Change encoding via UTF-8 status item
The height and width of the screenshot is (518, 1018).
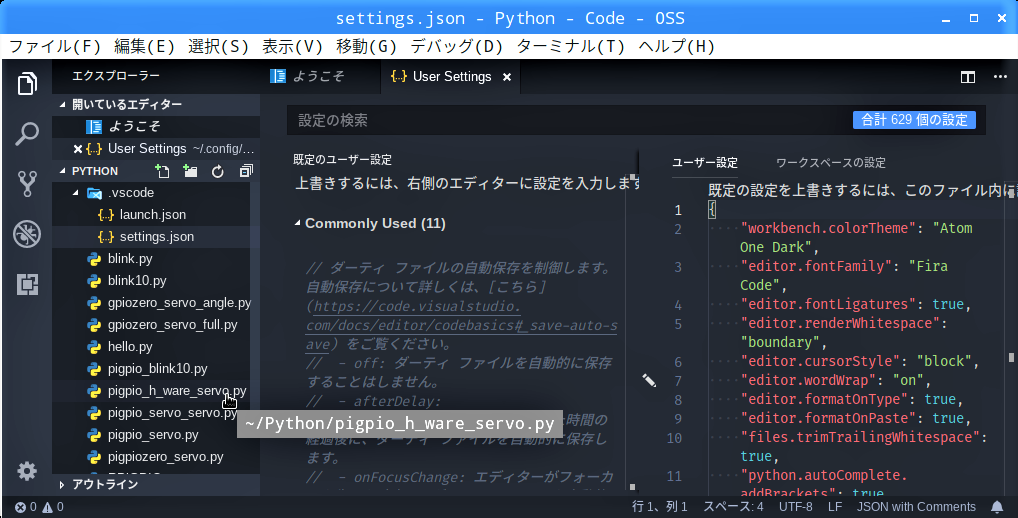coord(795,507)
